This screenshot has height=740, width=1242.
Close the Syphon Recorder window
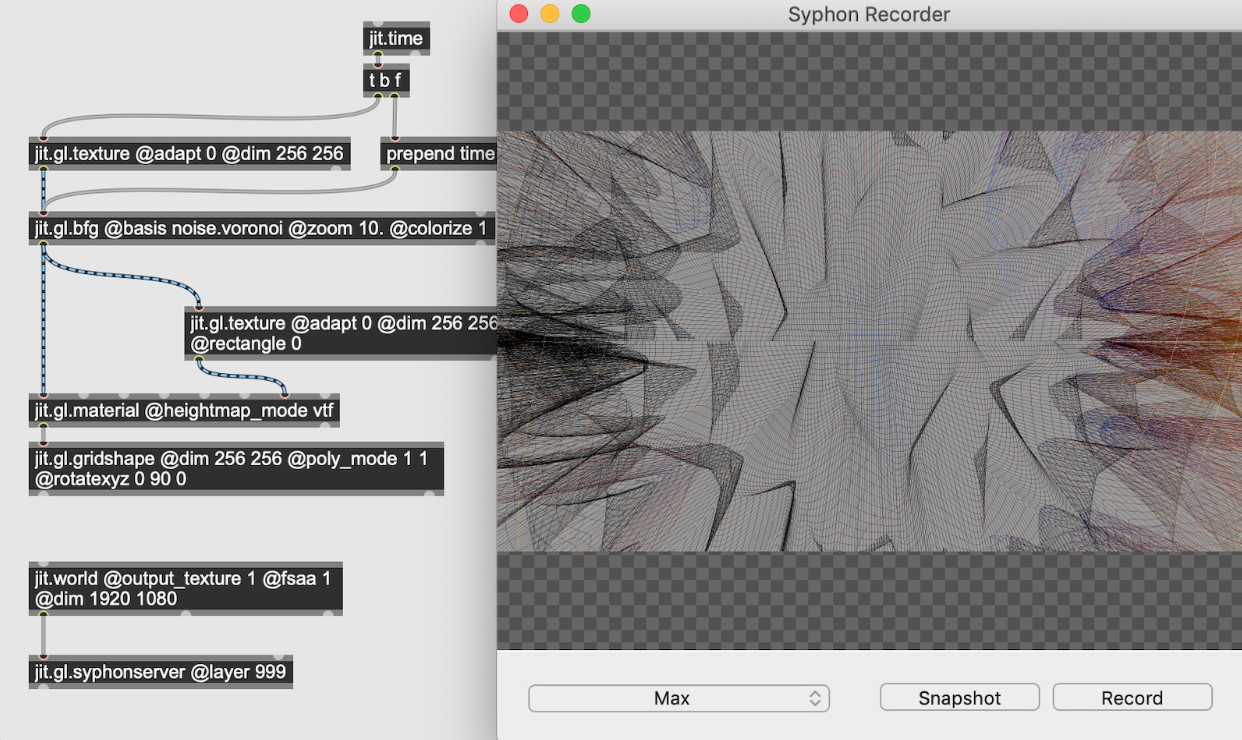(519, 14)
